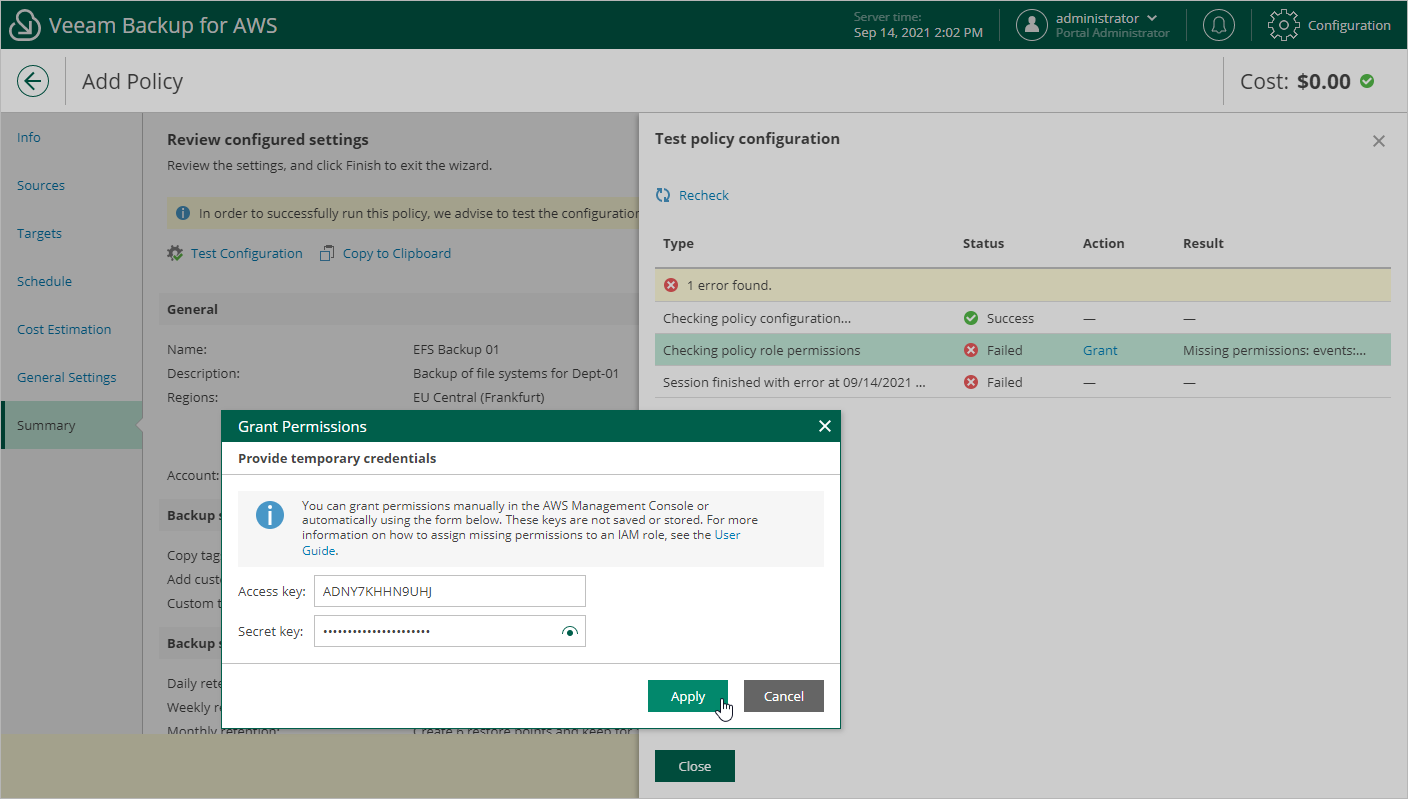Image resolution: width=1408 pixels, height=799 pixels.
Task: Open the Cost Estimation wizard step
Action: (64, 329)
